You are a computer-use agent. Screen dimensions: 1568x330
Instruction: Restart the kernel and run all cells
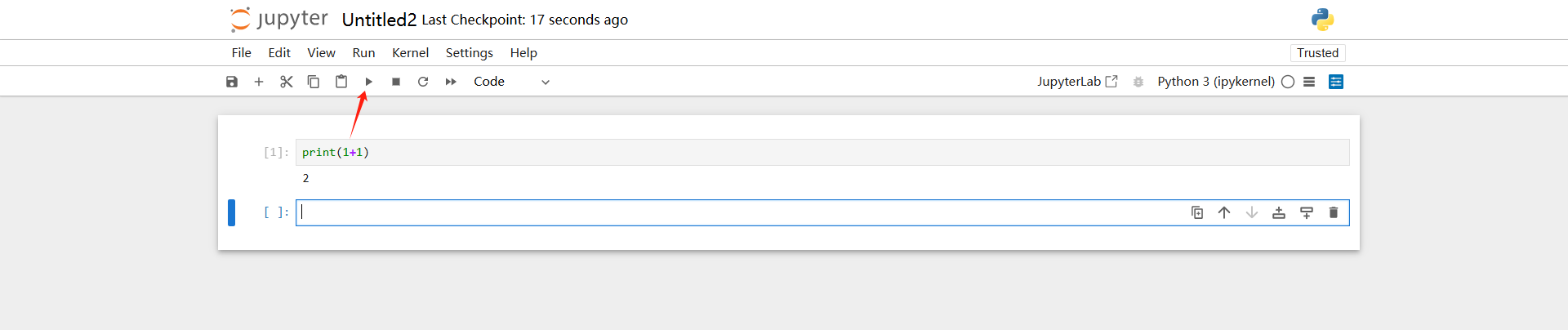tap(451, 82)
